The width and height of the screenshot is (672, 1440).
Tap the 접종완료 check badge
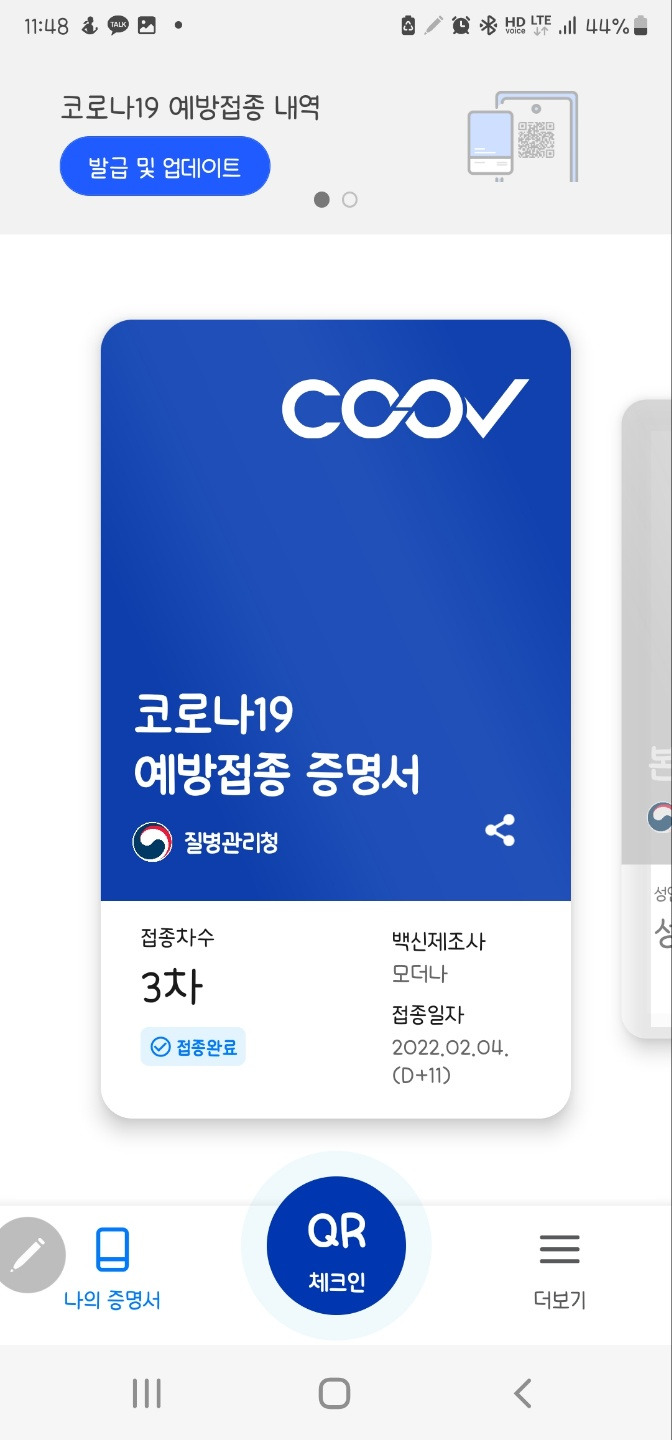click(193, 1047)
